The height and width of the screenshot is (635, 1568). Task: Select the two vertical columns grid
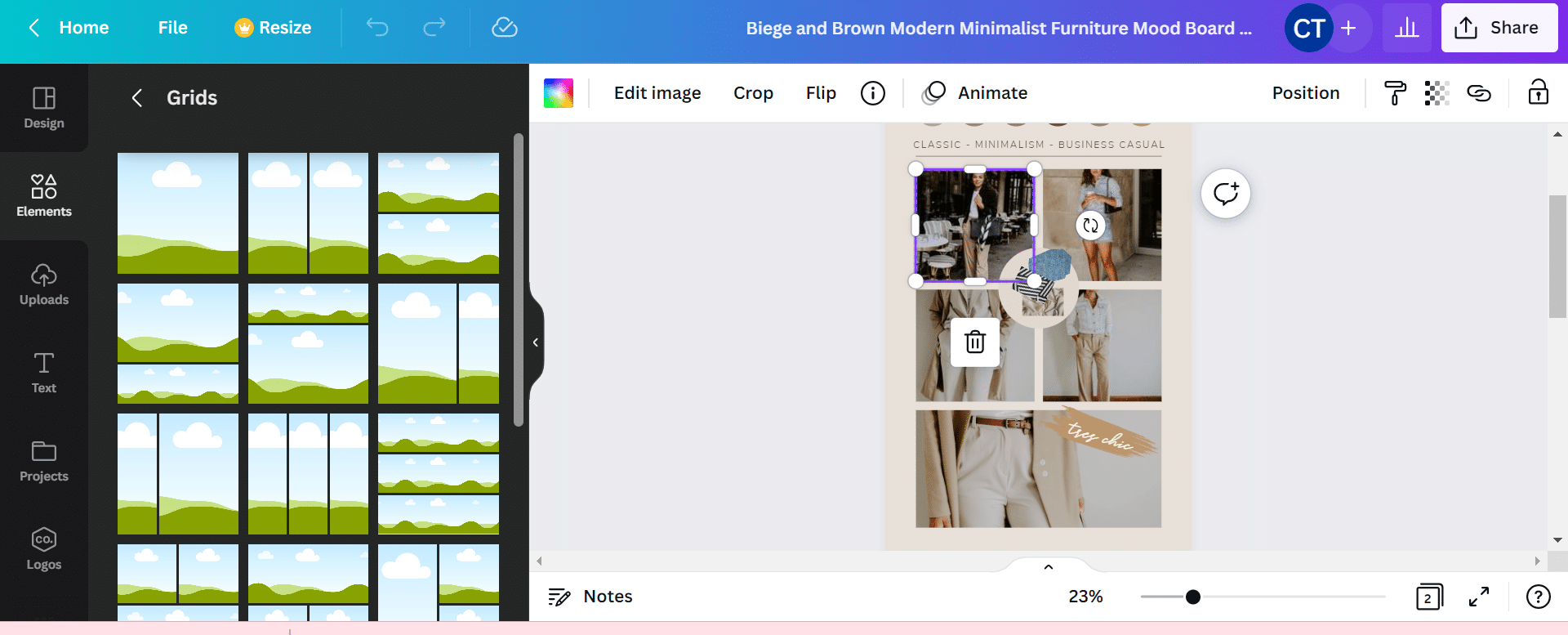tap(308, 213)
